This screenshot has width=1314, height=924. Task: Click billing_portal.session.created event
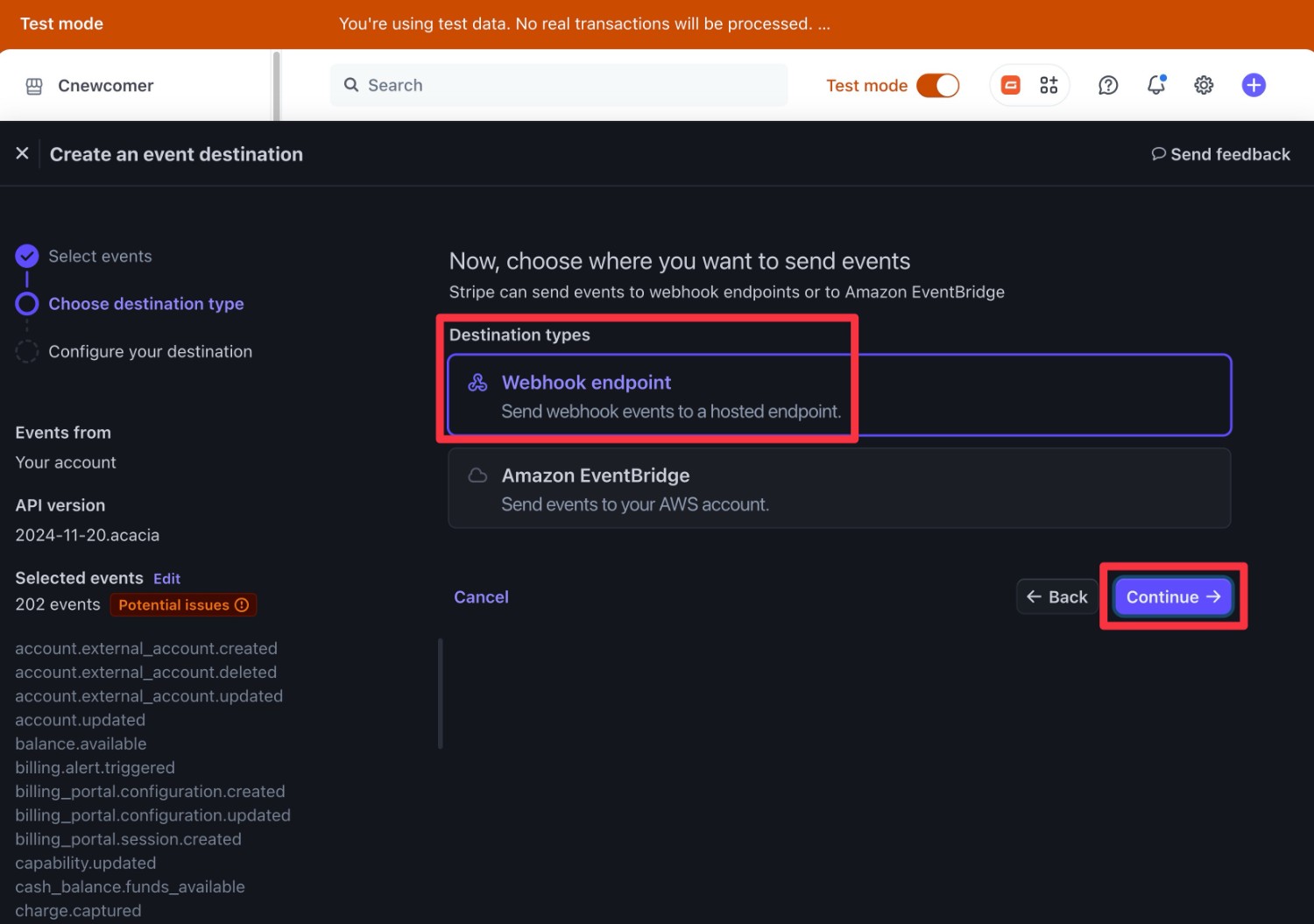128,839
